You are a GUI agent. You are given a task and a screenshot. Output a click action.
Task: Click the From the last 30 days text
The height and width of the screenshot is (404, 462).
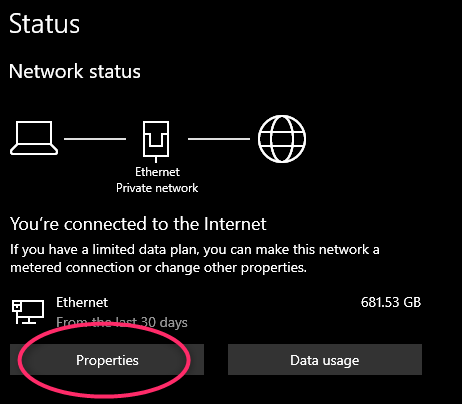122,322
